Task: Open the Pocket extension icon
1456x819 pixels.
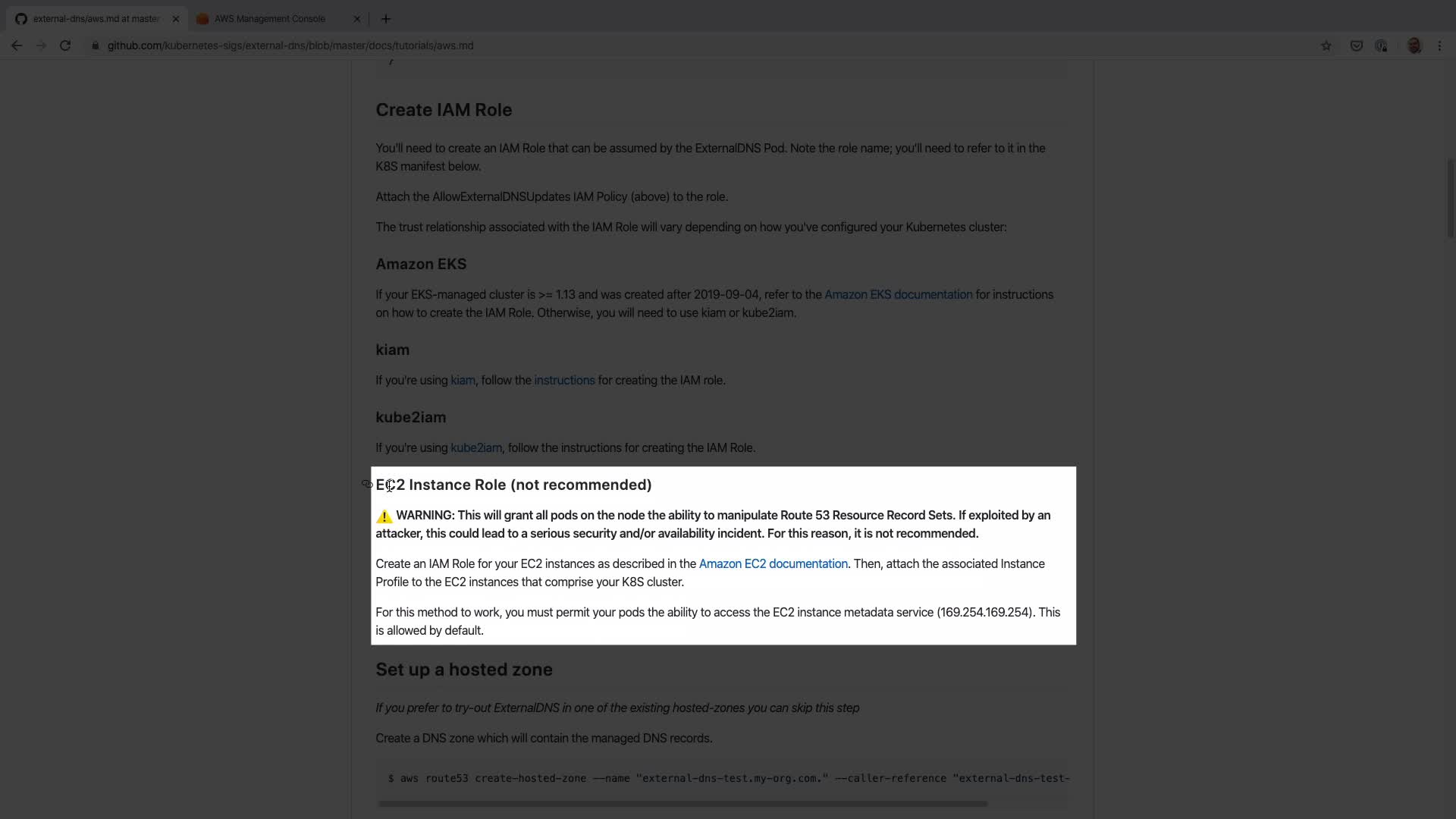Action: (x=1357, y=45)
